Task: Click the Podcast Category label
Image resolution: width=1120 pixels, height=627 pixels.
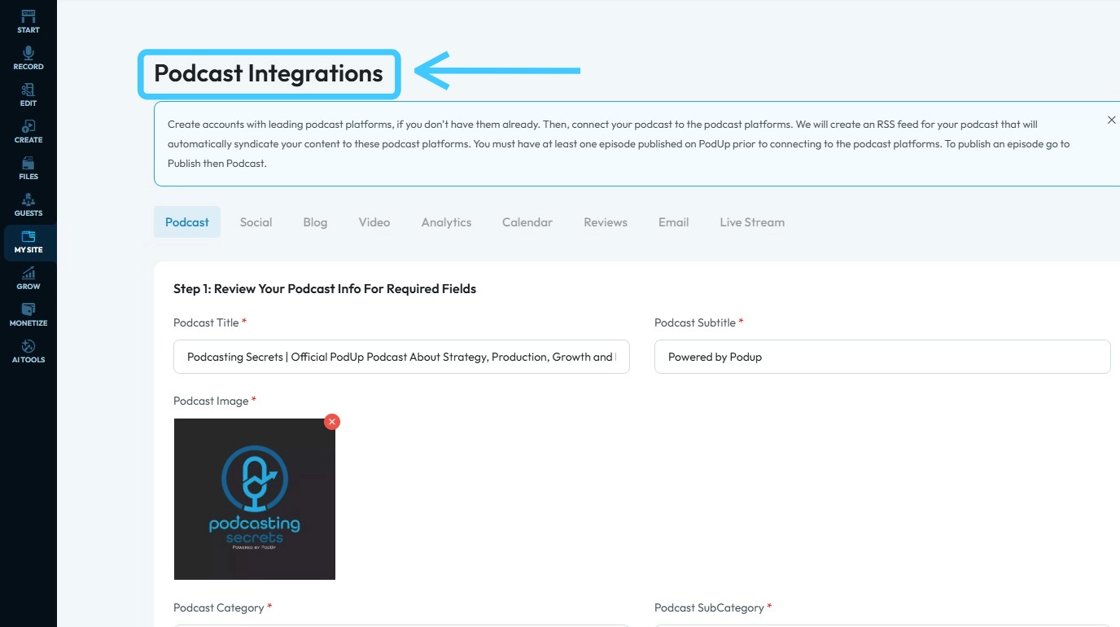Action: pyautogui.click(x=219, y=608)
